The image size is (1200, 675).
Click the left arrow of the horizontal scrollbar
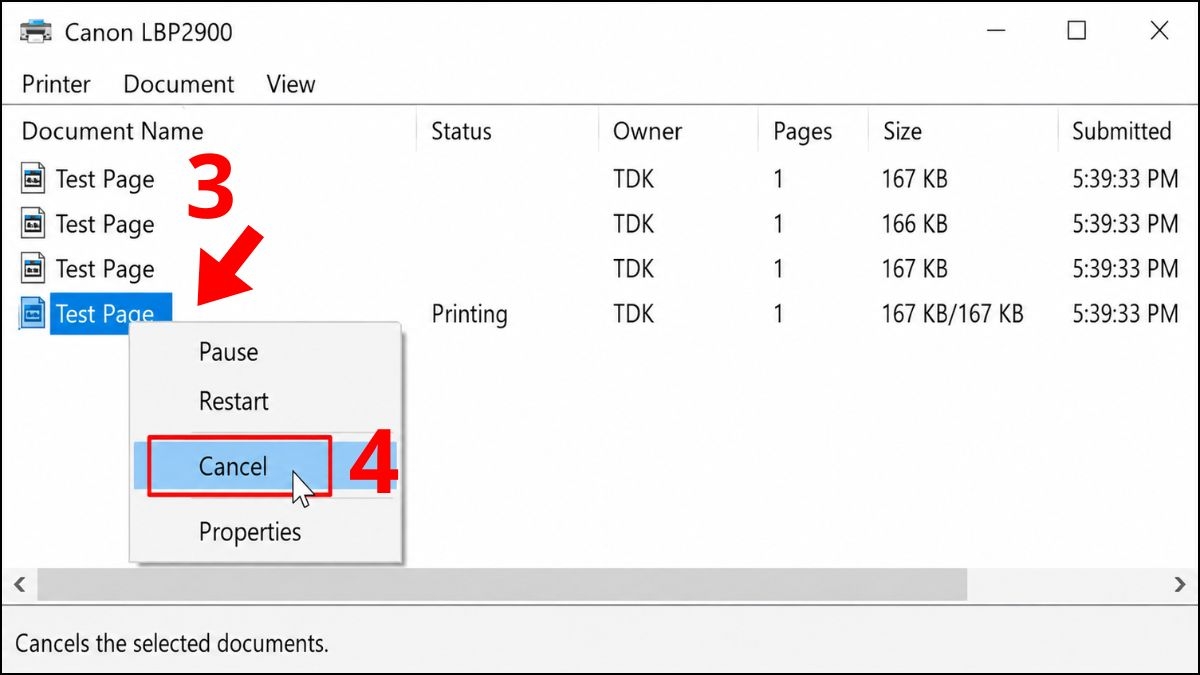[19, 583]
